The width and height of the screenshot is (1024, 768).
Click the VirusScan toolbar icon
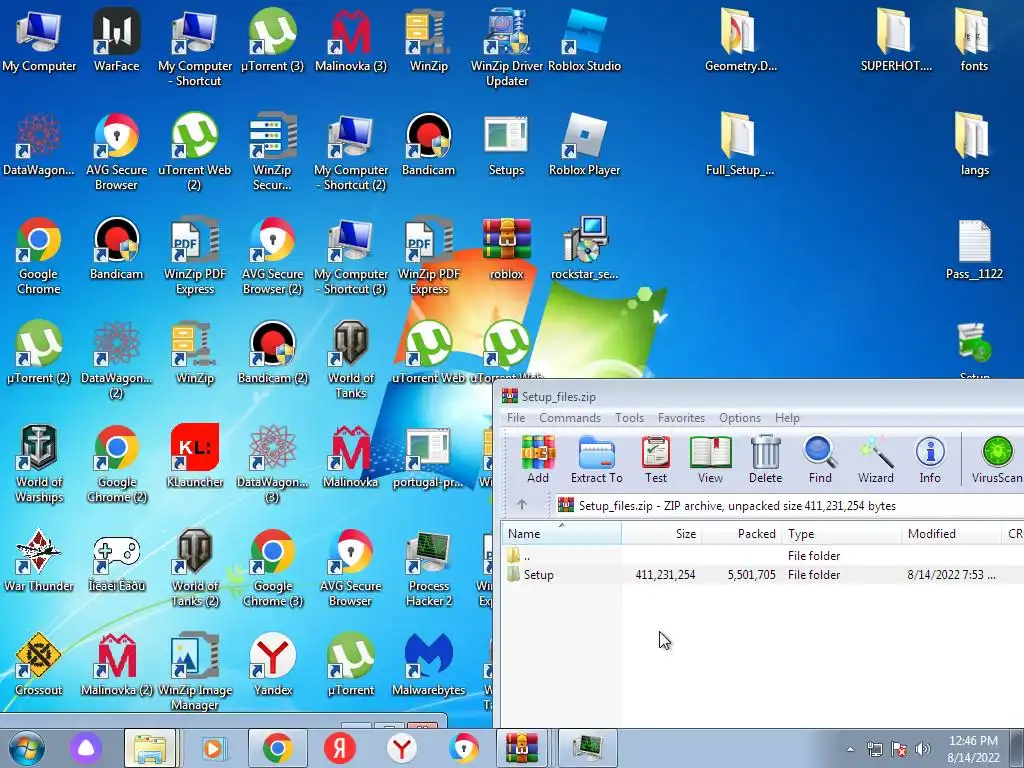[x=997, y=460]
